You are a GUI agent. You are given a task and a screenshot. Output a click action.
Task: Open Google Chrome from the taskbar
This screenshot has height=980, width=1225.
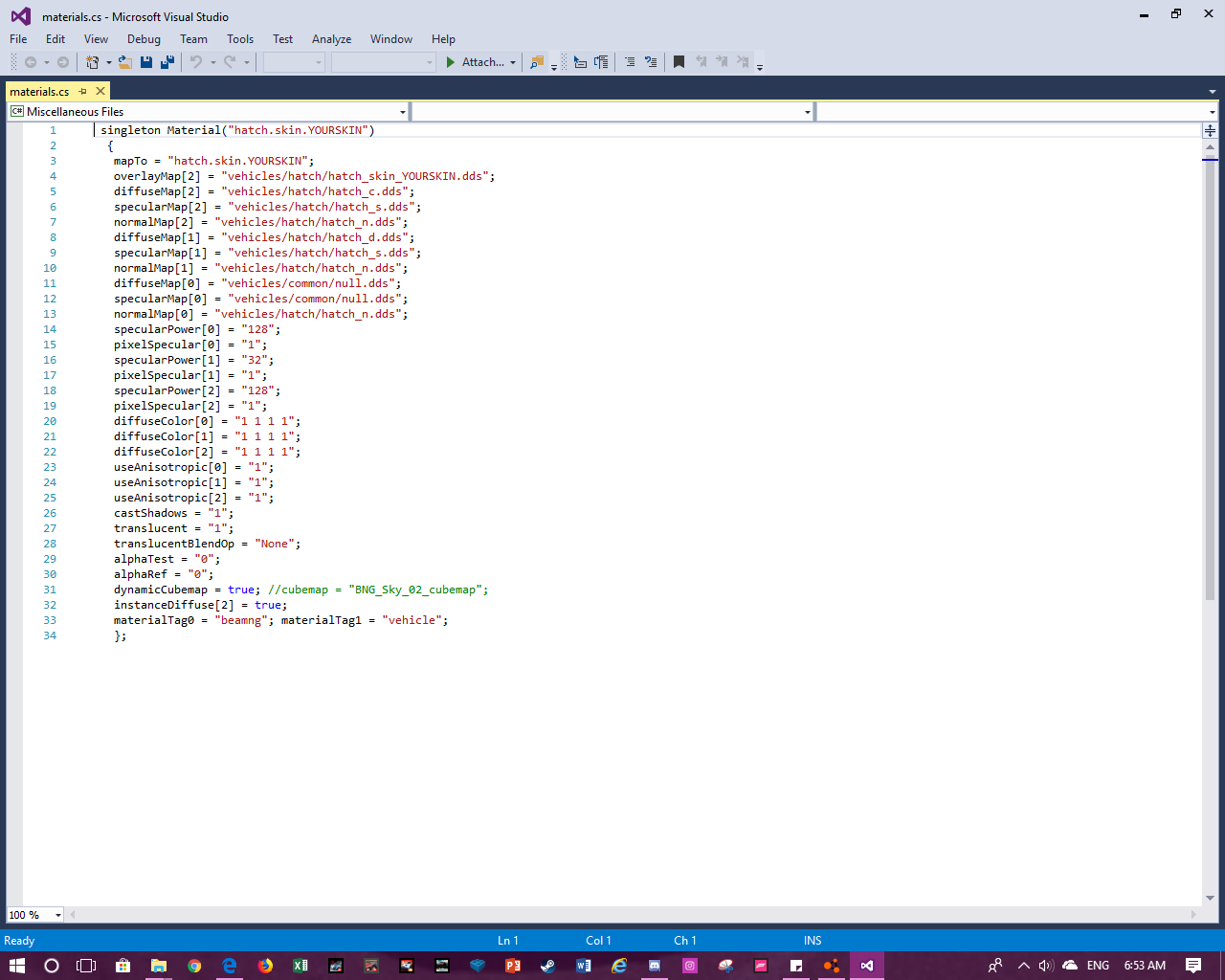(194, 965)
